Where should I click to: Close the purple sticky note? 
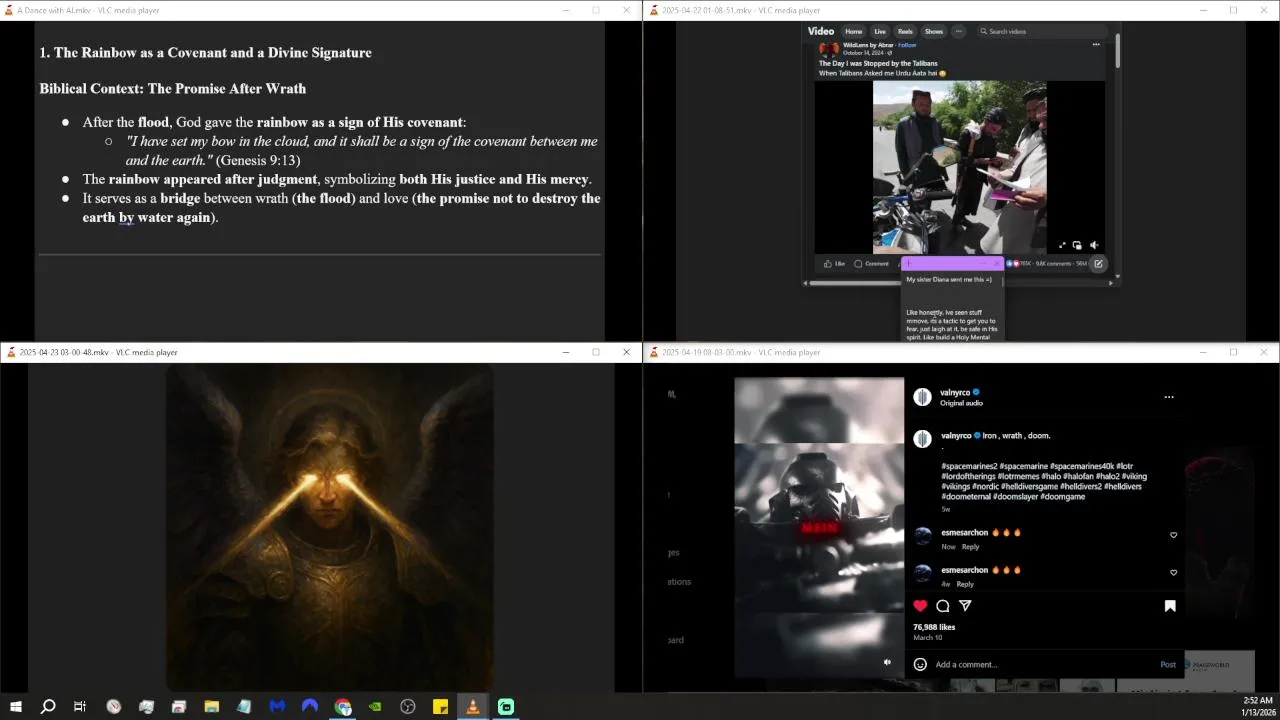997,264
